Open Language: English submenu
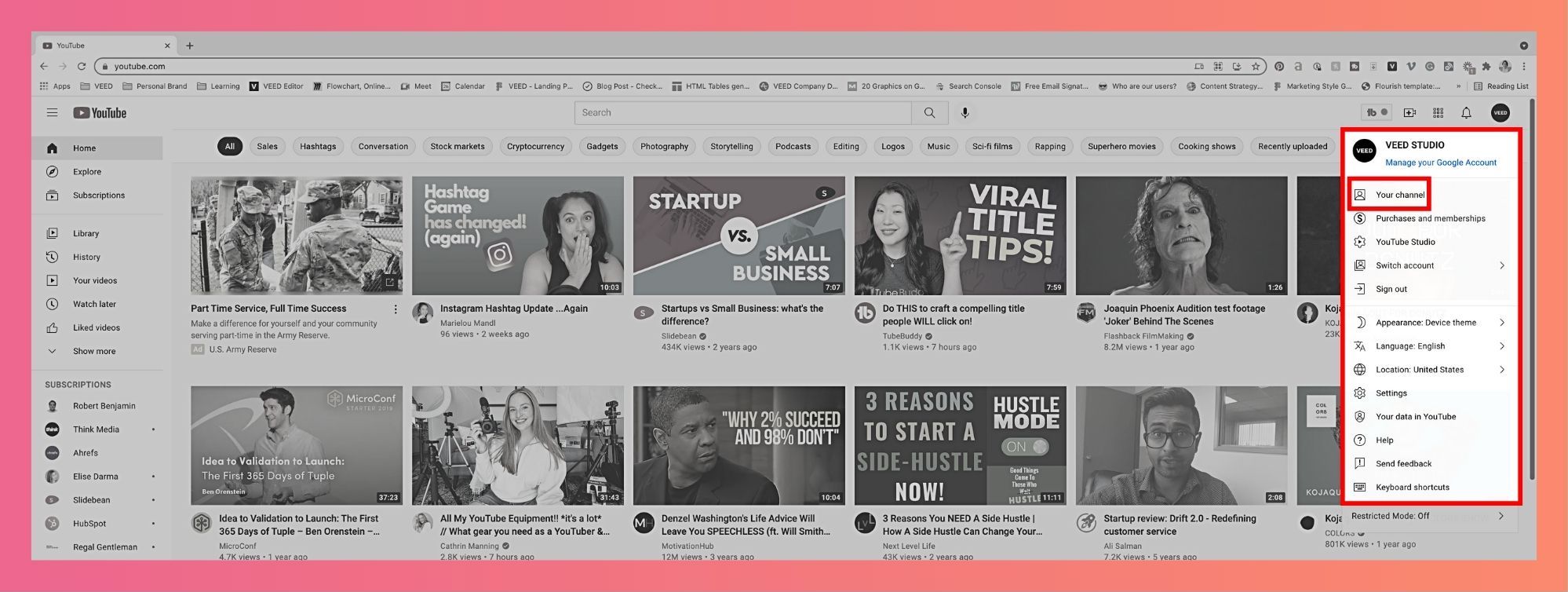1568x592 pixels. point(1431,346)
